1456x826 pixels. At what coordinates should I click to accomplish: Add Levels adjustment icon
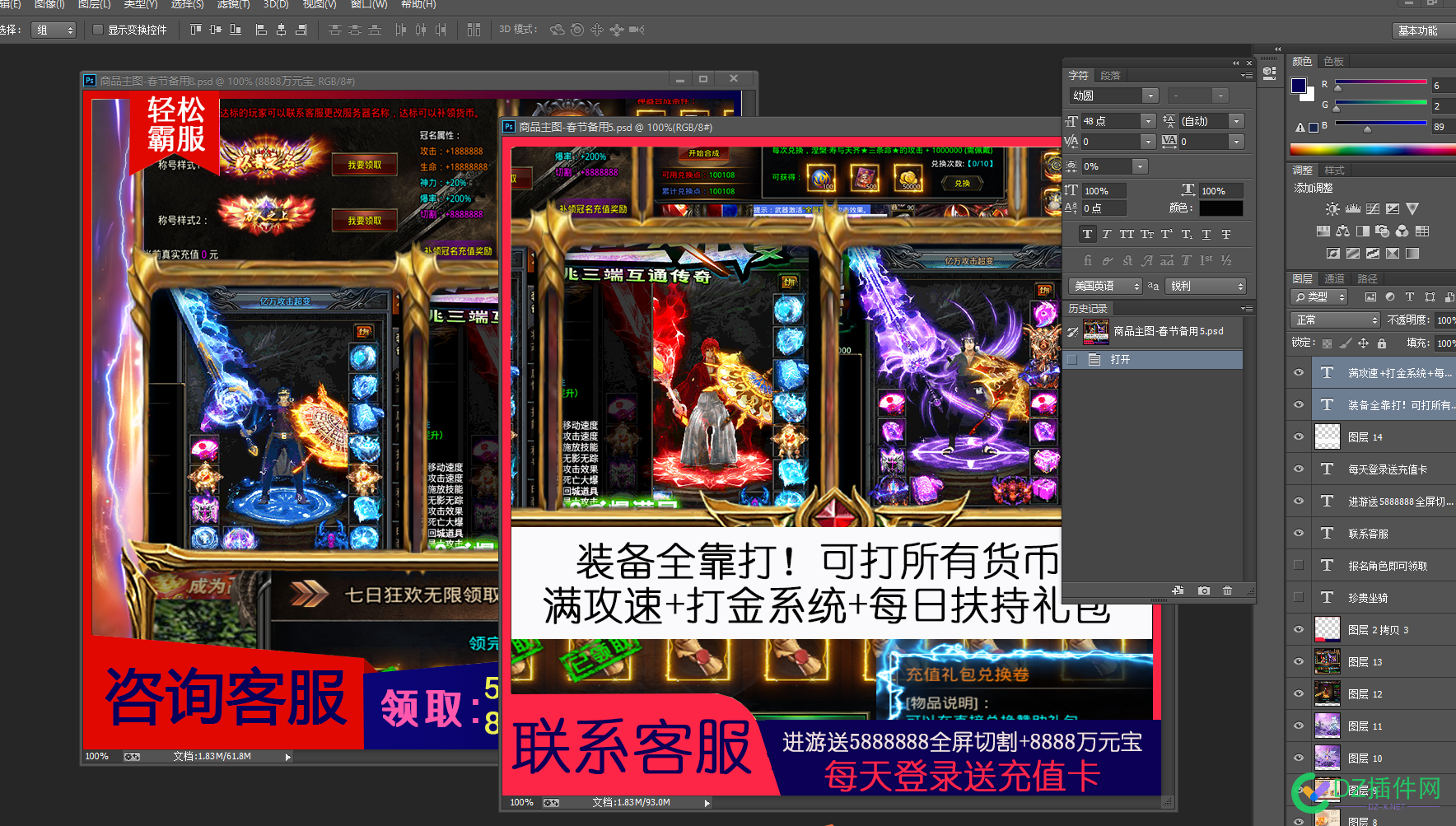click(1353, 209)
